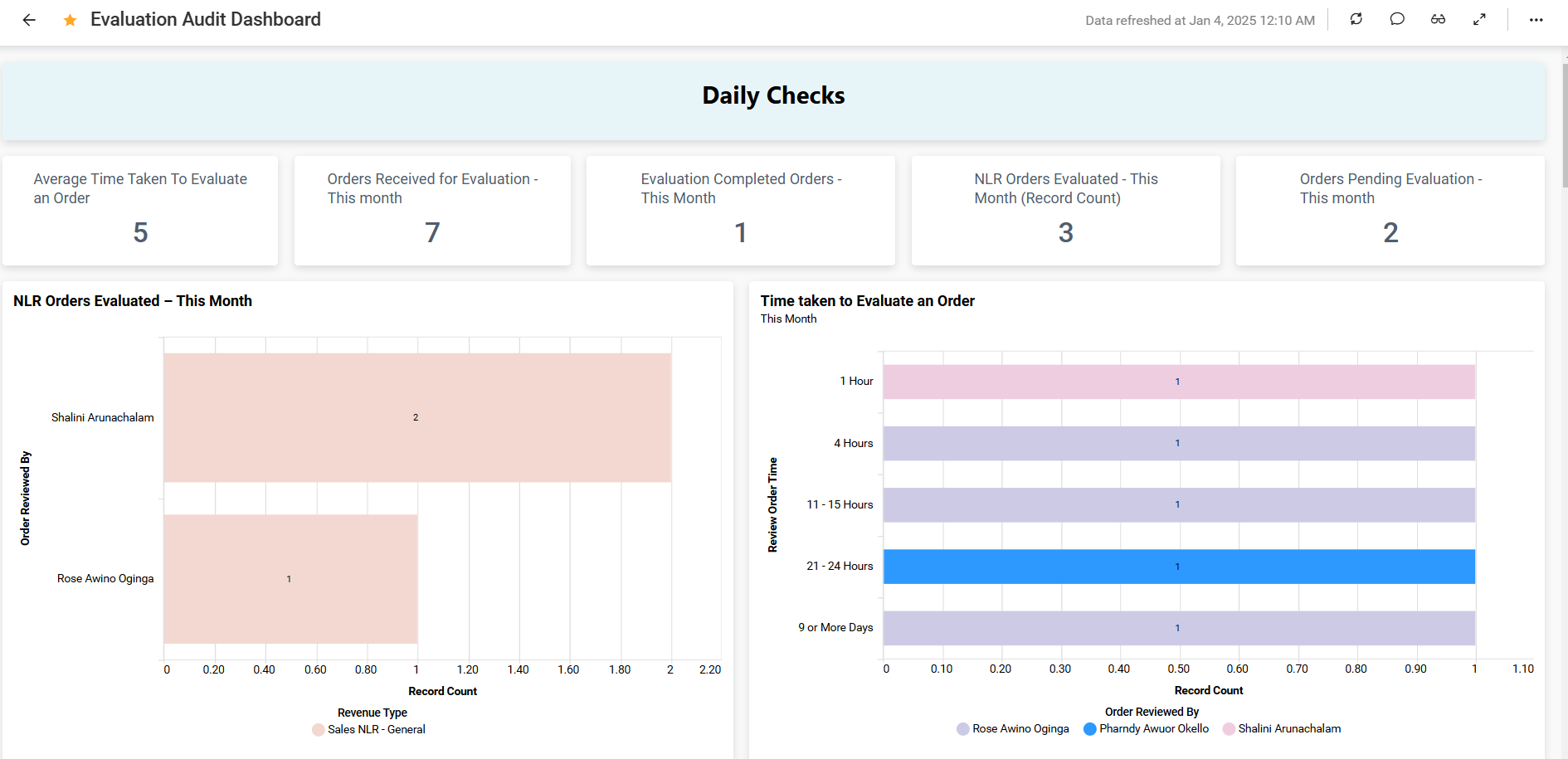
Task: Click Shalini Arunachalam legend color swatch
Action: tap(1229, 729)
